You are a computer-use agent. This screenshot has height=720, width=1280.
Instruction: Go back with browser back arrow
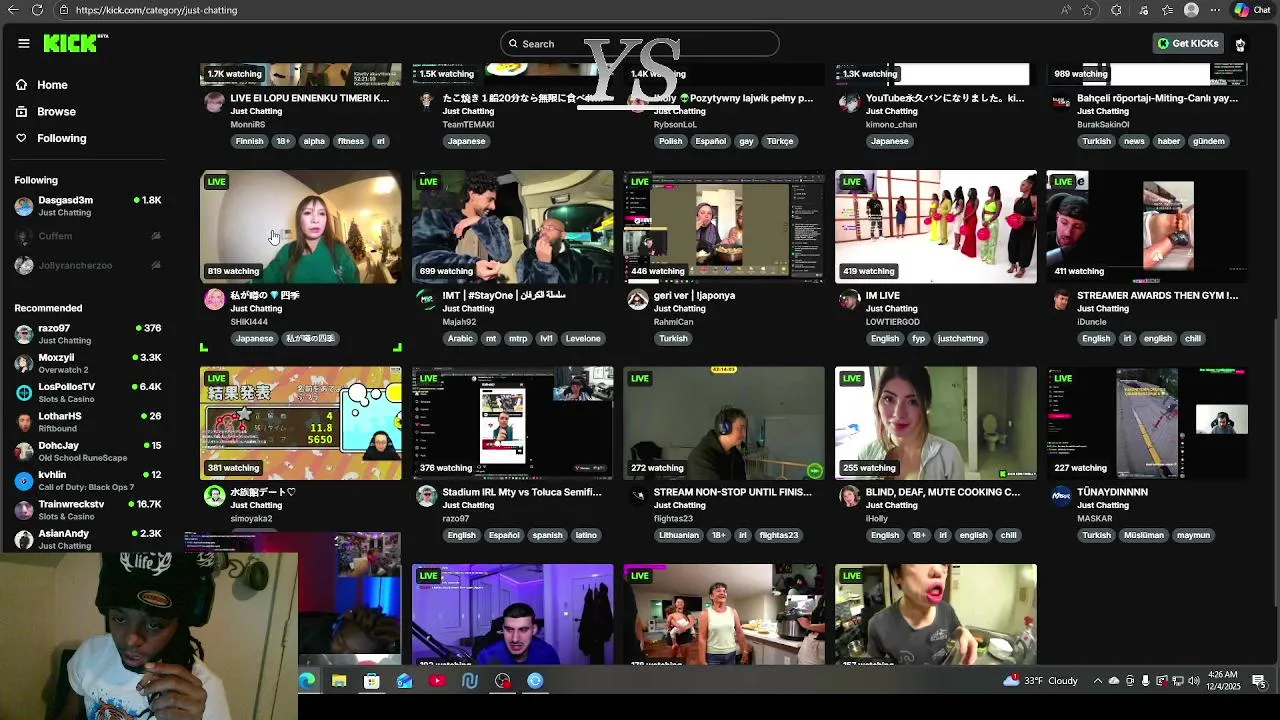11,10
